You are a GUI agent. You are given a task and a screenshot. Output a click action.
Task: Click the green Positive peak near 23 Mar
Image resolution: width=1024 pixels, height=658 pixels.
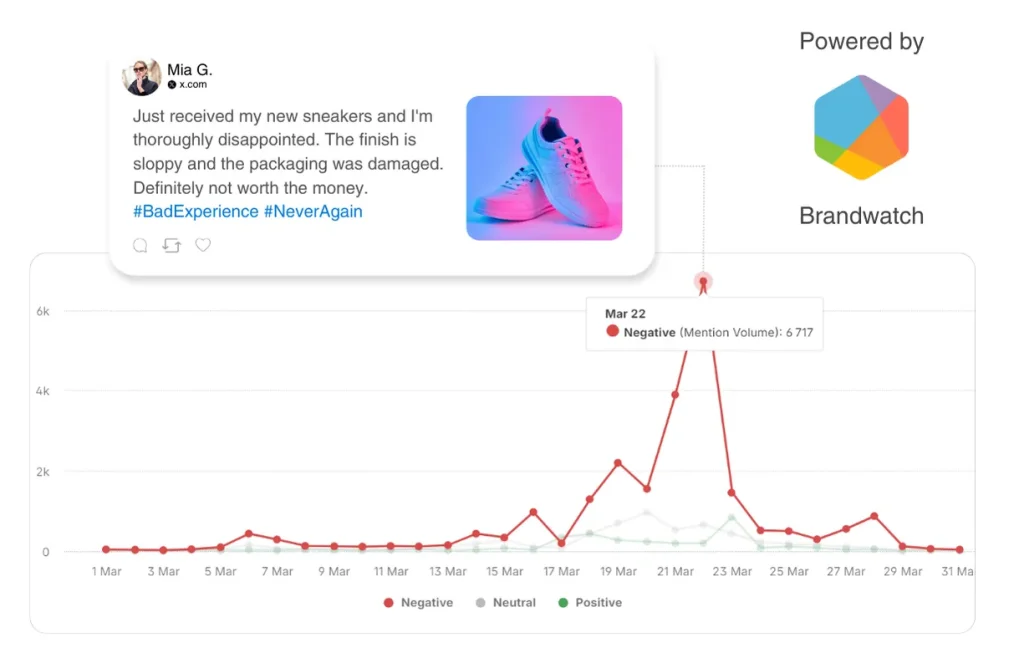click(x=732, y=518)
